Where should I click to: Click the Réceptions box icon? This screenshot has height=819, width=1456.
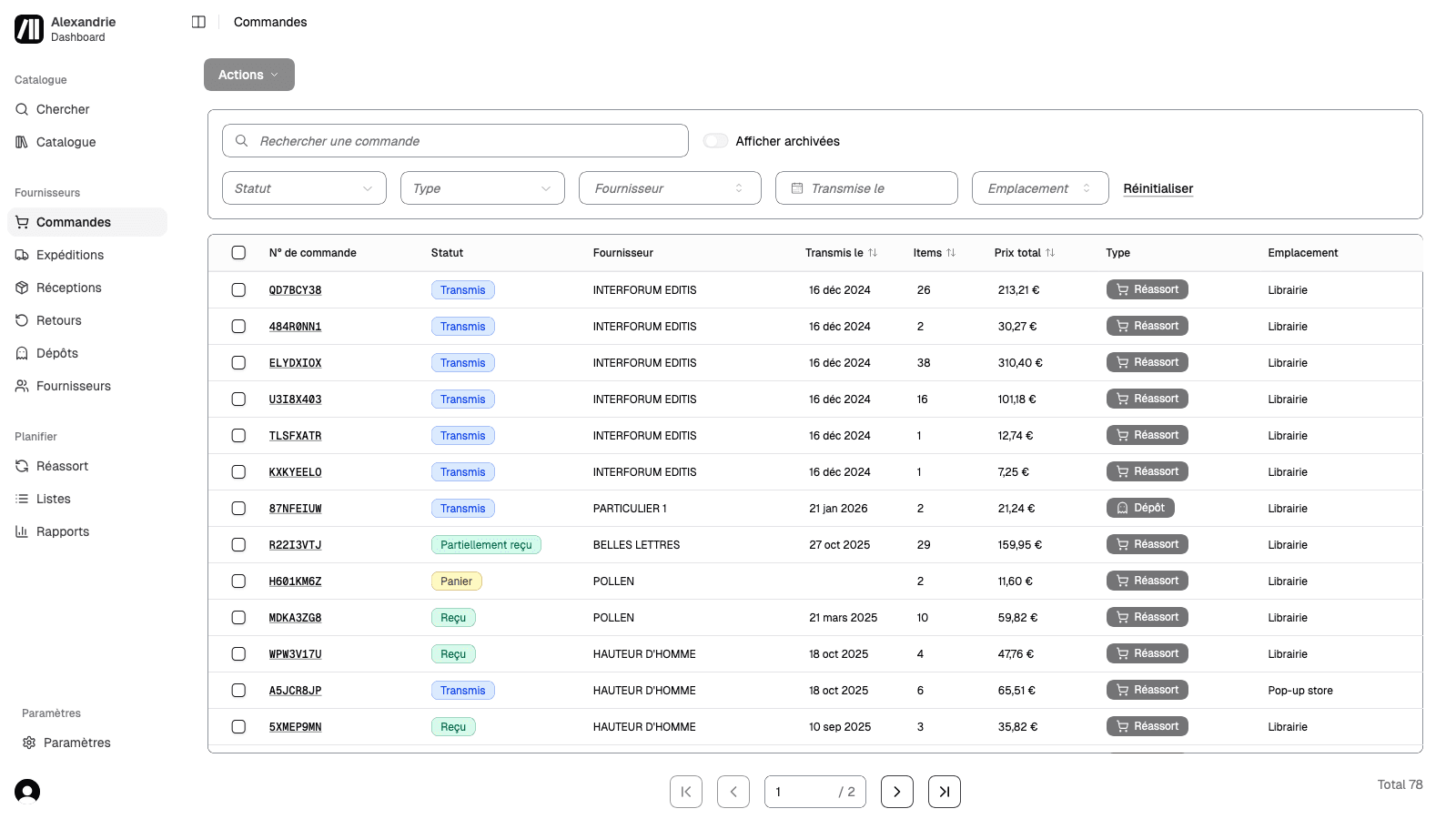pos(22,288)
